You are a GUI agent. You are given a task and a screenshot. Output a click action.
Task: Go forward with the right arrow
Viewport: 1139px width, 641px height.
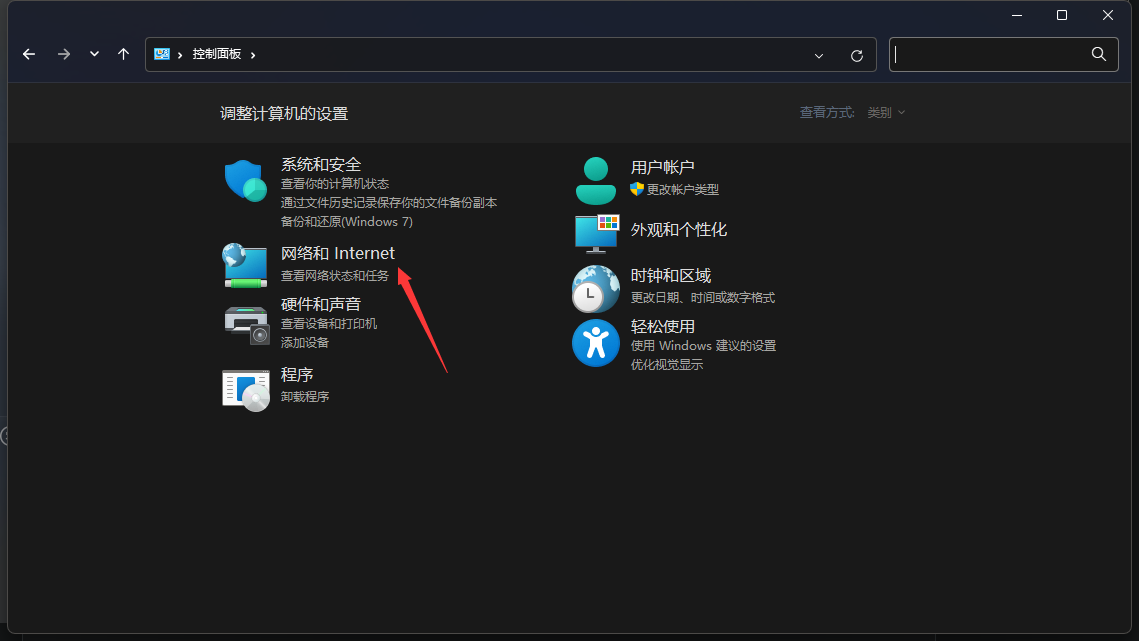pos(64,54)
